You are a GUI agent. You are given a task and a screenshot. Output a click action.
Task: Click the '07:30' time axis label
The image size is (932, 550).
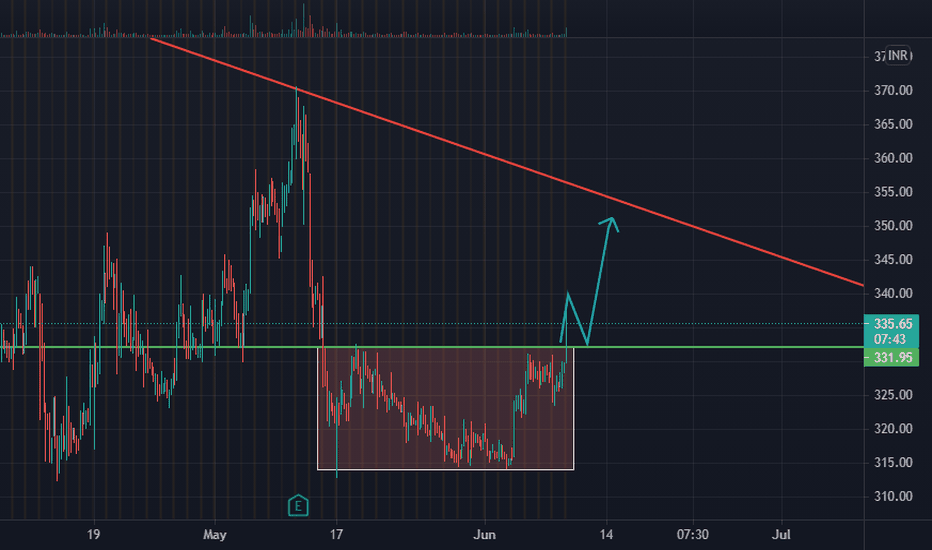pyautogui.click(x=692, y=535)
